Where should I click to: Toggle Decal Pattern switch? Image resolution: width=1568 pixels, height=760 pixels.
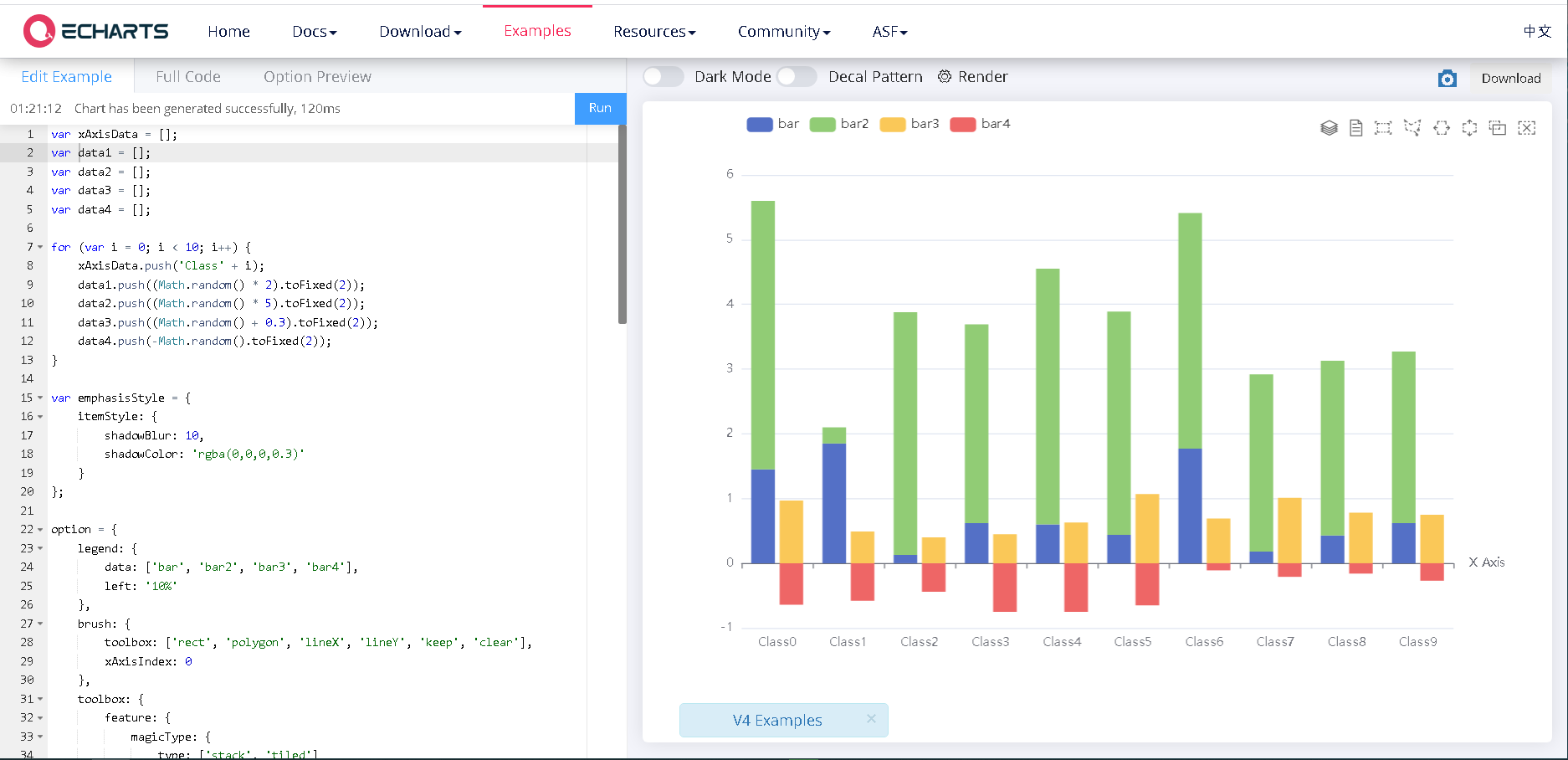point(797,76)
